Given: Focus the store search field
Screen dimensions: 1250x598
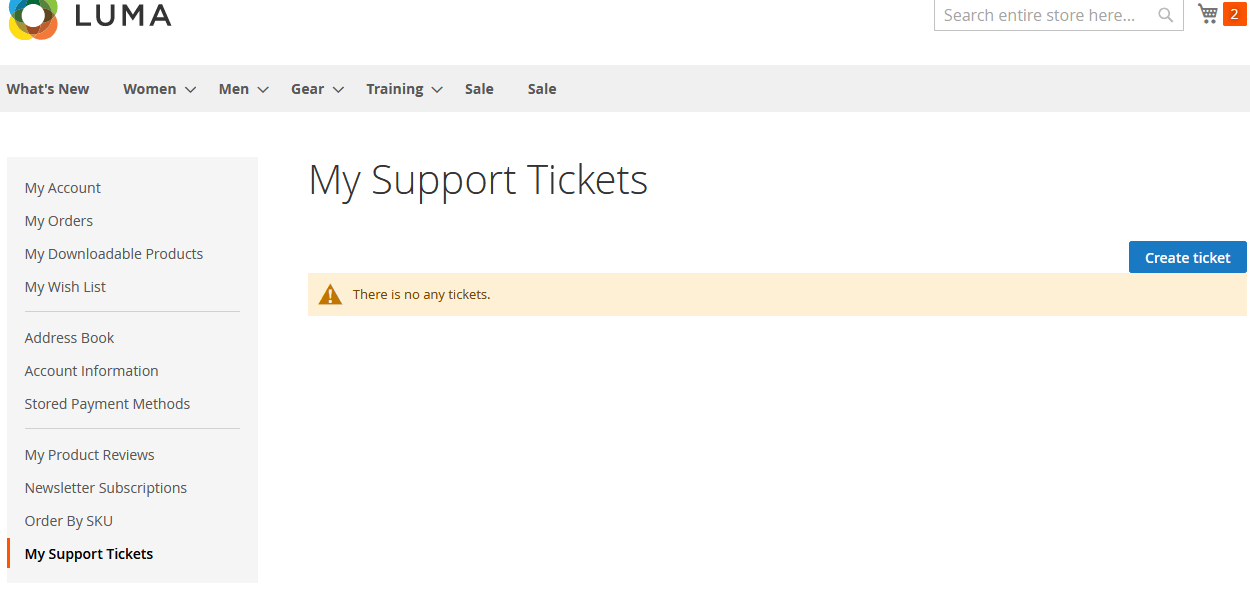Looking at the screenshot, I should coord(1040,15).
